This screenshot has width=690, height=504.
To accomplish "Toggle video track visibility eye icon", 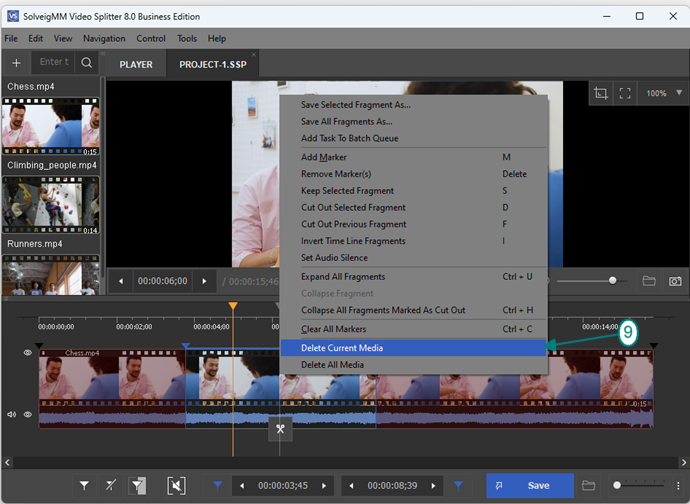I will pos(28,353).
